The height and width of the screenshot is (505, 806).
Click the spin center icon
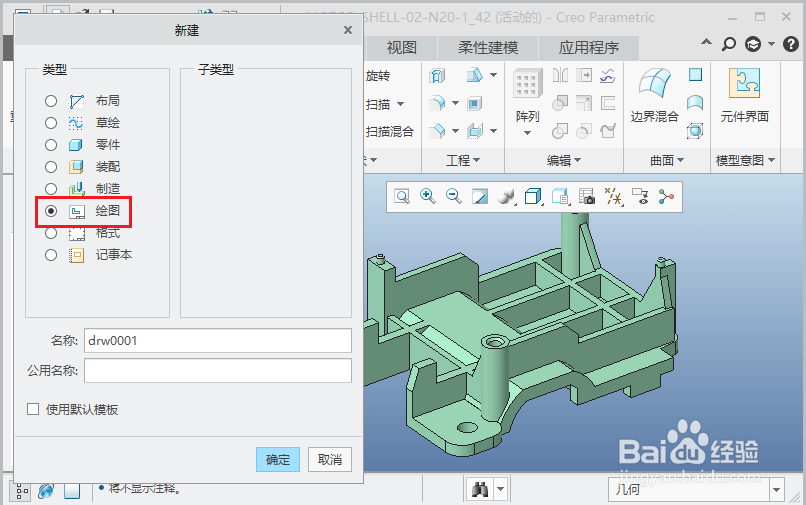pos(666,196)
